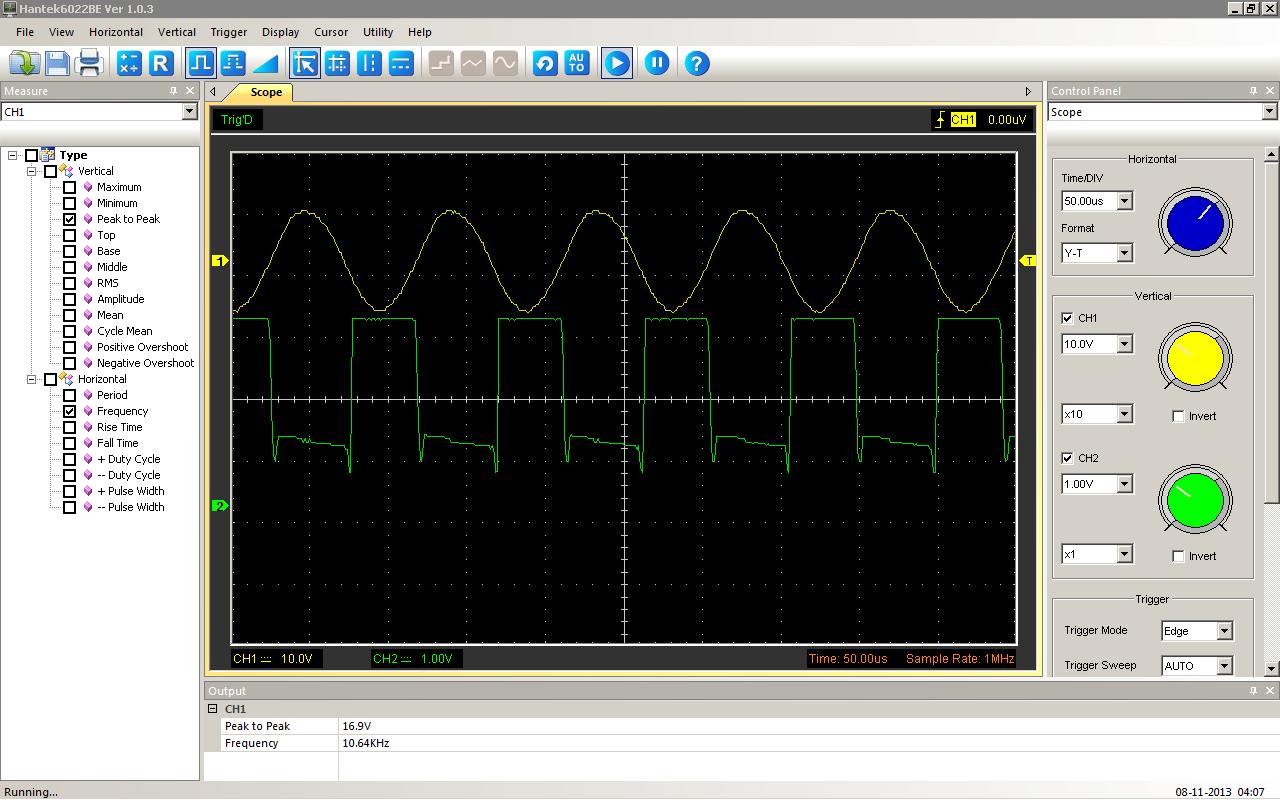Click the Save floppy disk icon
Screen dimensions: 1280x800
(57, 63)
